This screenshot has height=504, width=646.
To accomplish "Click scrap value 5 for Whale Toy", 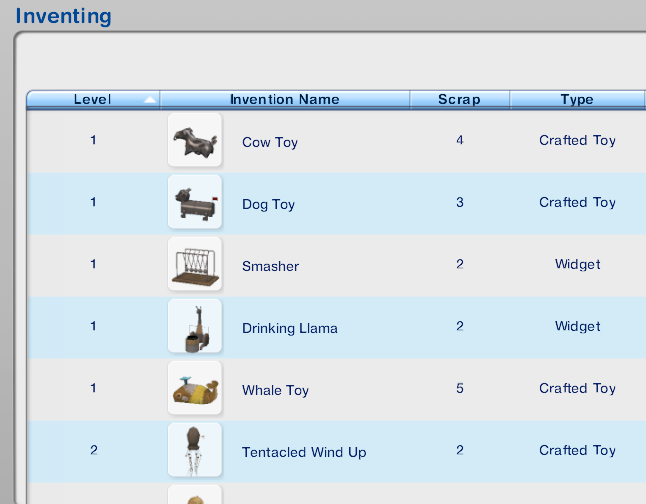I will coord(460,388).
